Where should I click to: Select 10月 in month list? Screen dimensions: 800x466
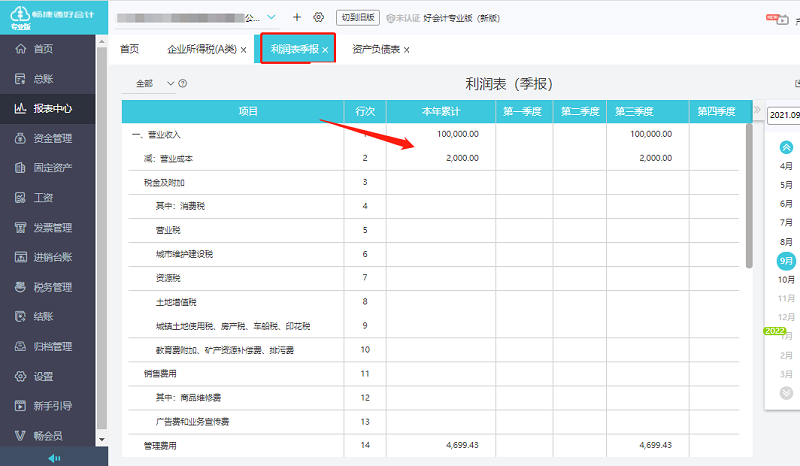click(x=786, y=280)
